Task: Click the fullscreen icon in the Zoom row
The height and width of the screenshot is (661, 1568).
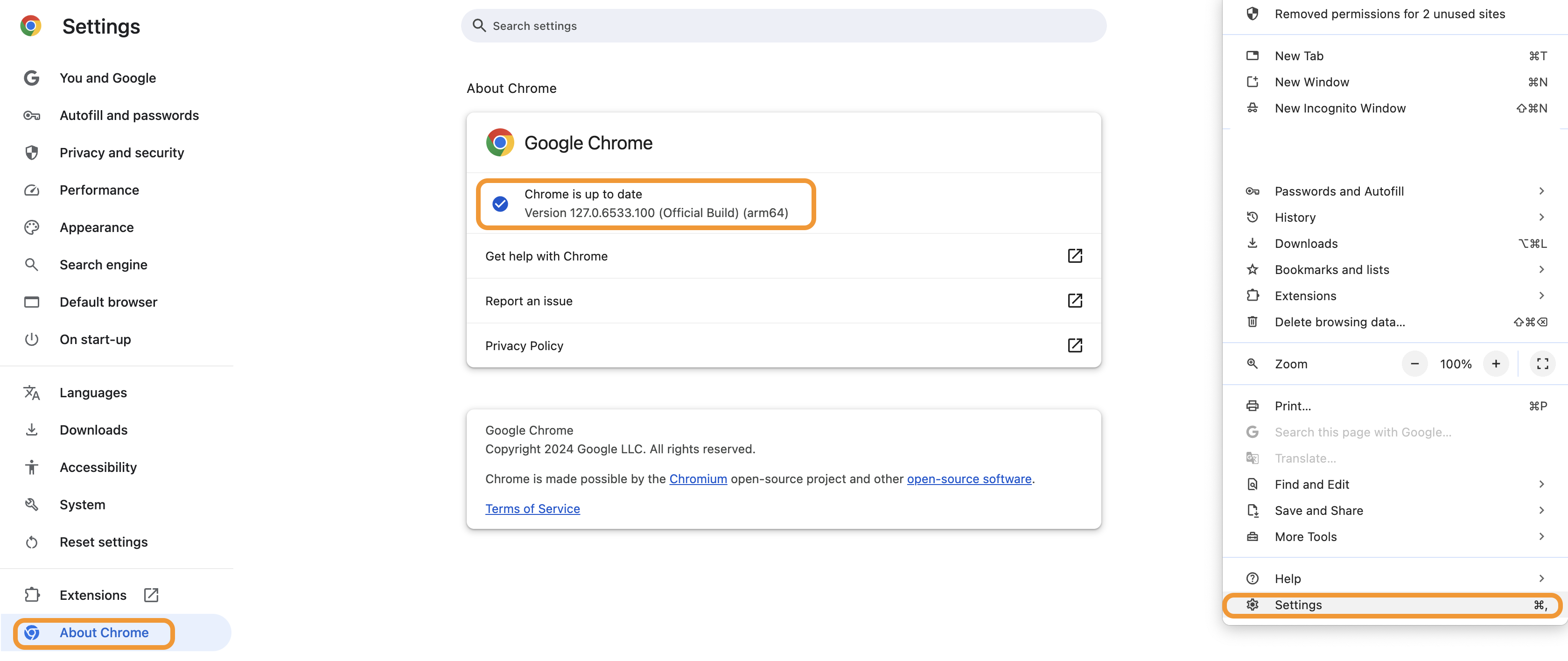Action: tap(1542, 364)
